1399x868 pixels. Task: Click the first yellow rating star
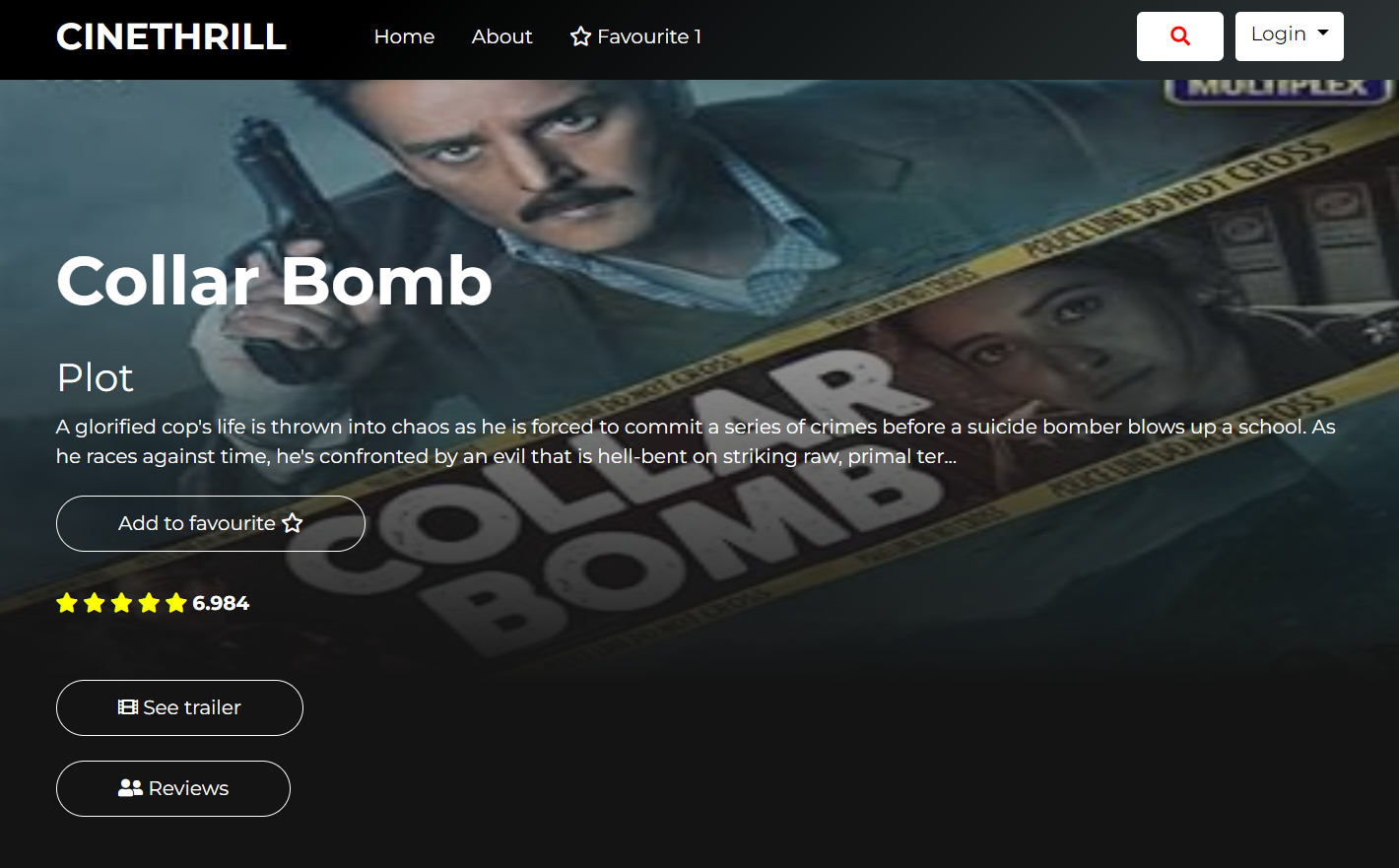67,603
